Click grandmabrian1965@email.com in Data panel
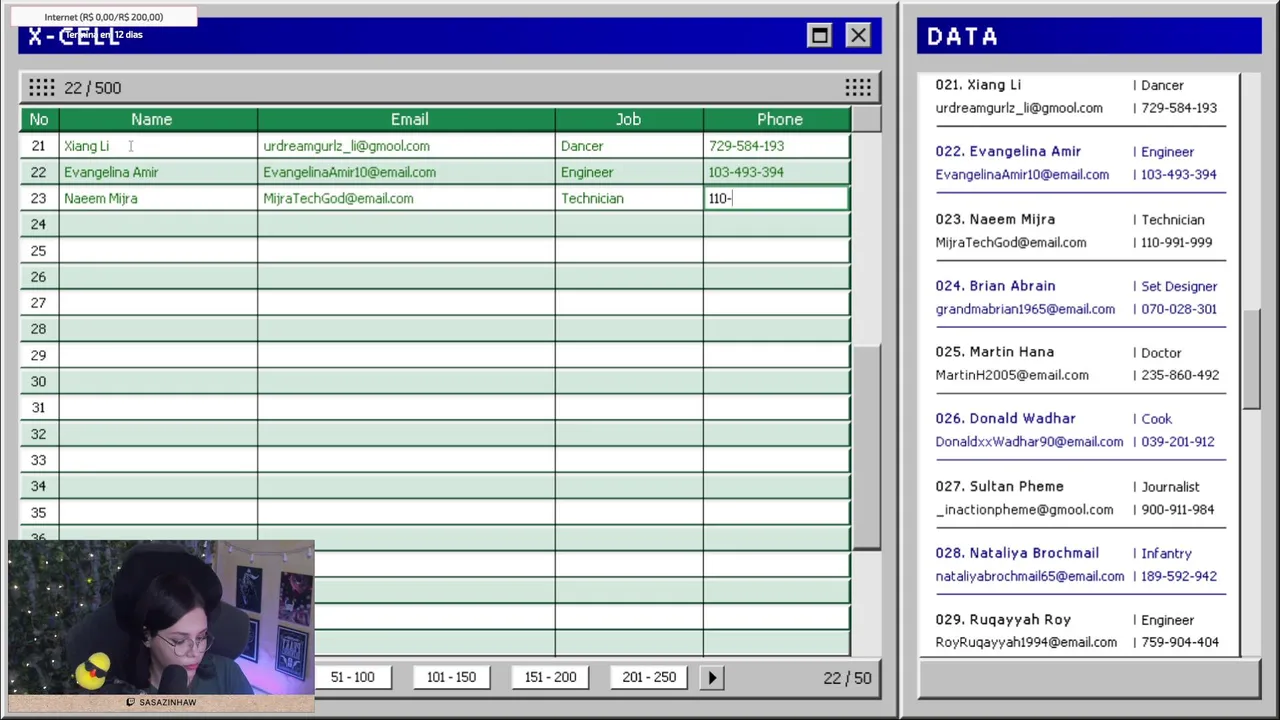This screenshot has width=1280, height=720. coord(1025,309)
